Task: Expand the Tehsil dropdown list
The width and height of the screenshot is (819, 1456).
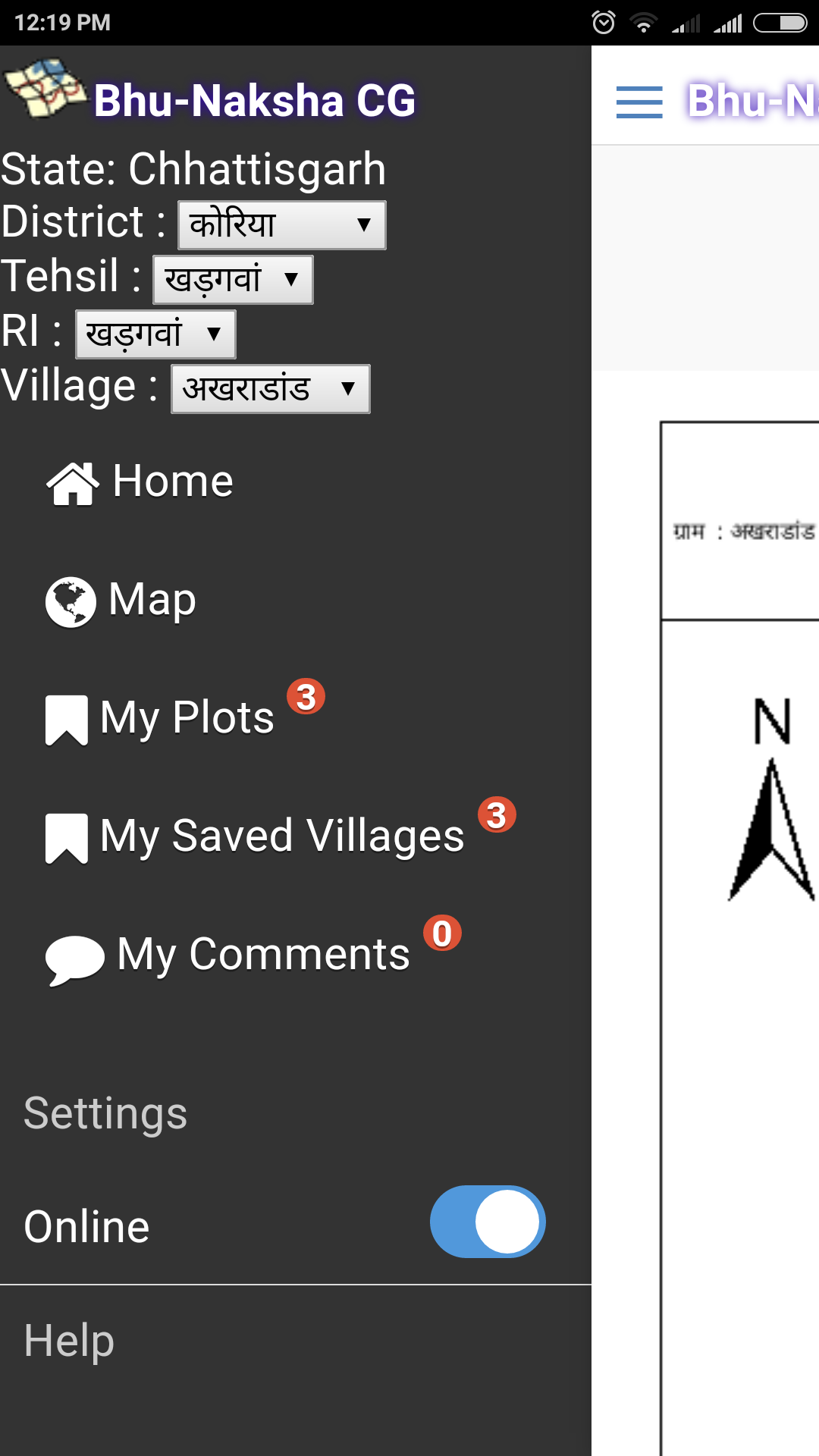Action: pyautogui.click(x=233, y=279)
